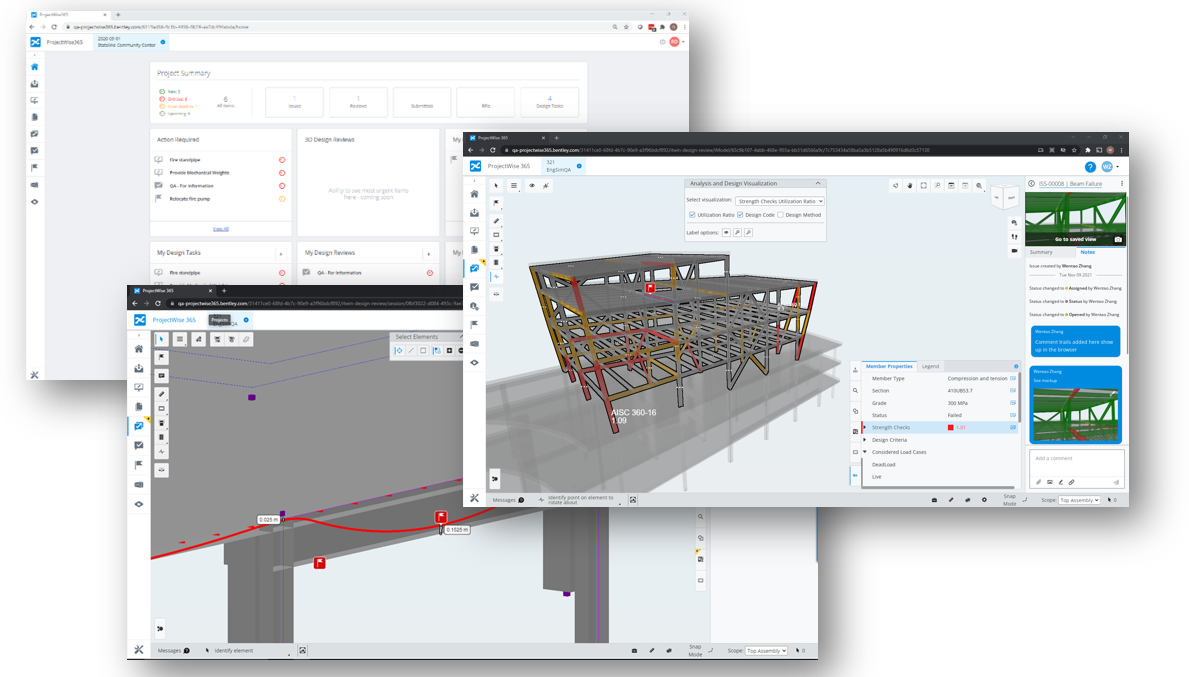Click the red Strength Checks color swatch
This screenshot has height=677, width=1189.
(x=950, y=428)
